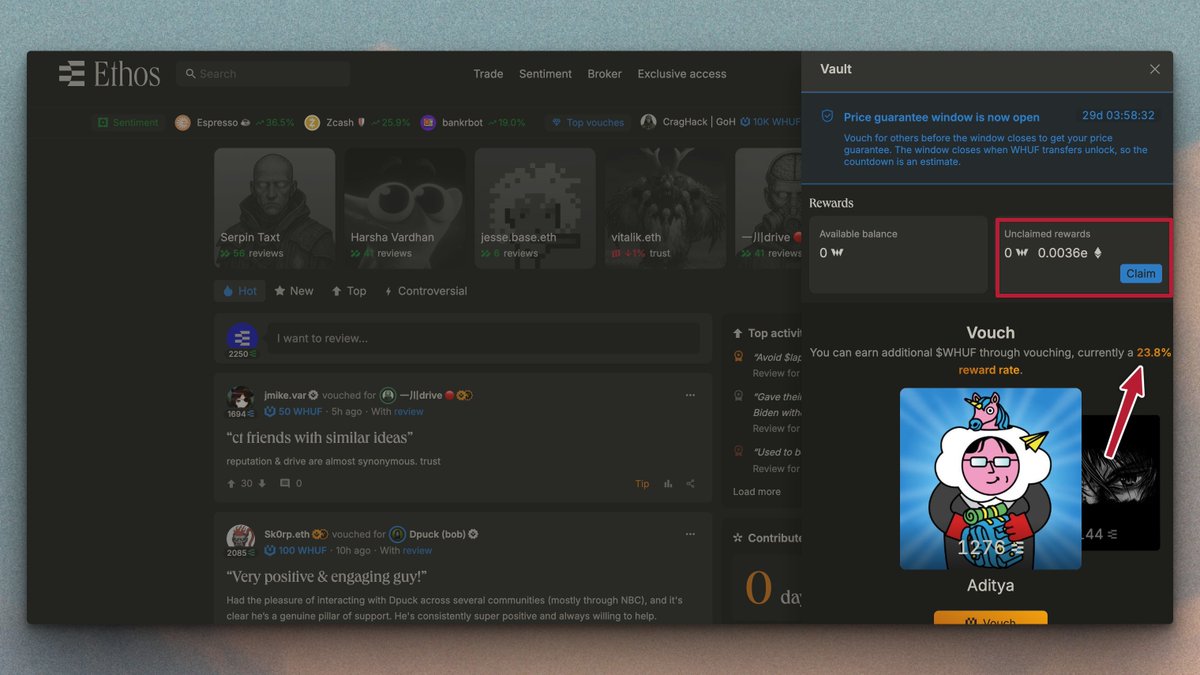This screenshot has height=675, width=1200.
Task: Open the bankrbot ticker entry
Action: (472, 123)
